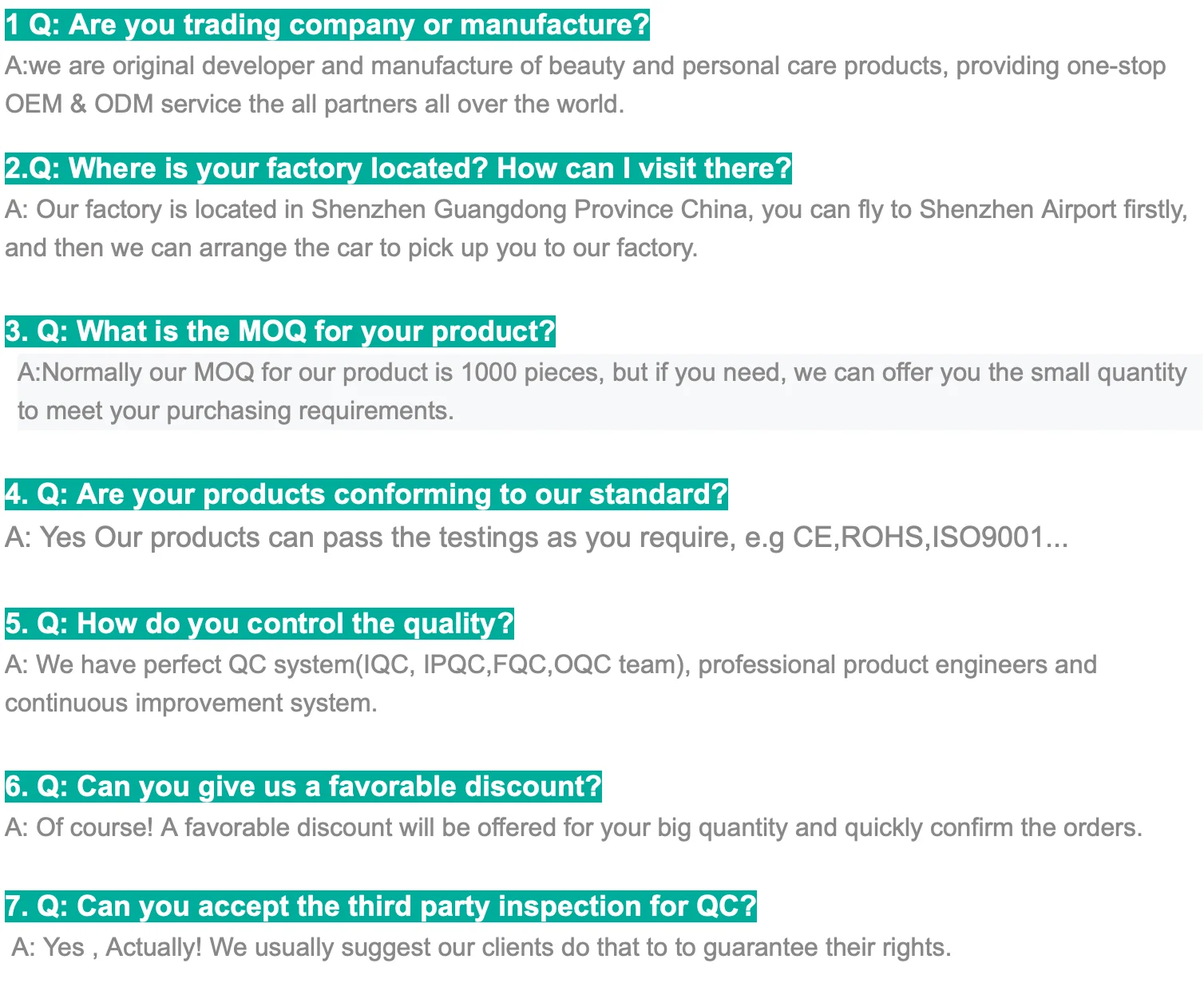Image resolution: width=1204 pixels, height=987 pixels.
Task: Click the 'meet your purchasing requirements' line
Action: tap(236, 410)
